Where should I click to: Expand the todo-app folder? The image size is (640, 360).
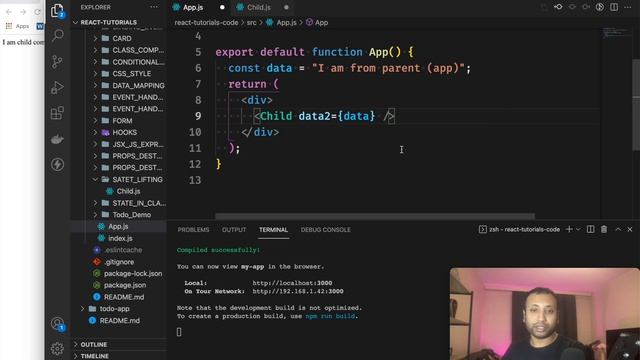(x=83, y=309)
